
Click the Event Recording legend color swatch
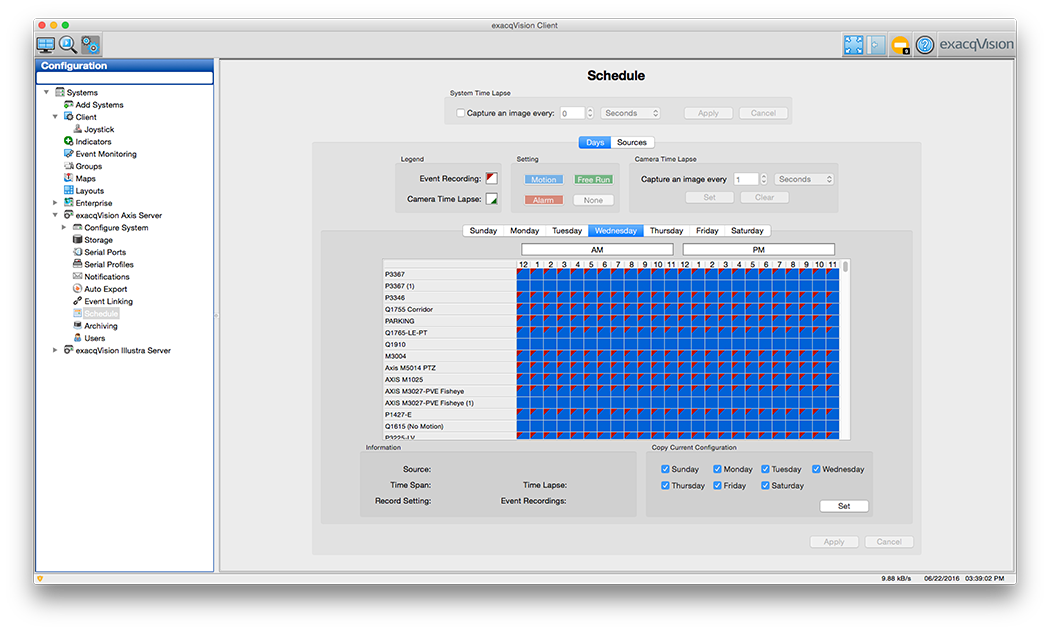click(x=491, y=179)
